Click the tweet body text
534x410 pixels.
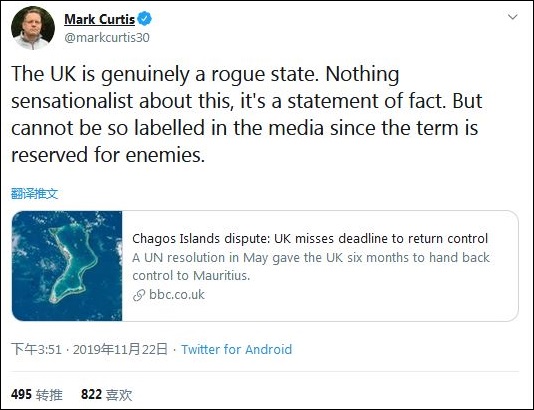tap(247, 114)
